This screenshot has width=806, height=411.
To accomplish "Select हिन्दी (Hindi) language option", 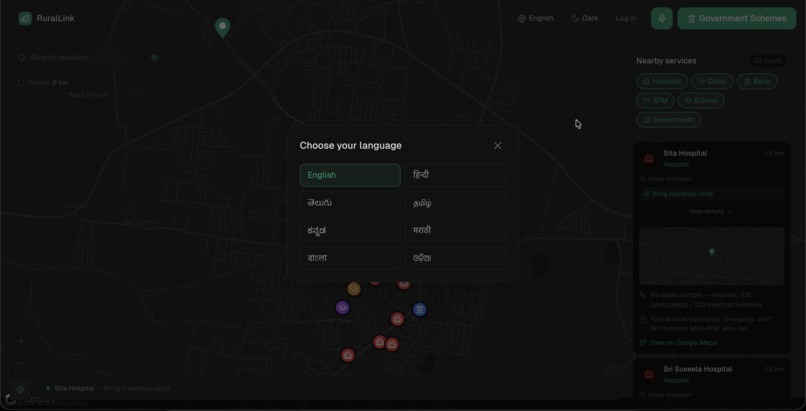I will click(x=455, y=175).
